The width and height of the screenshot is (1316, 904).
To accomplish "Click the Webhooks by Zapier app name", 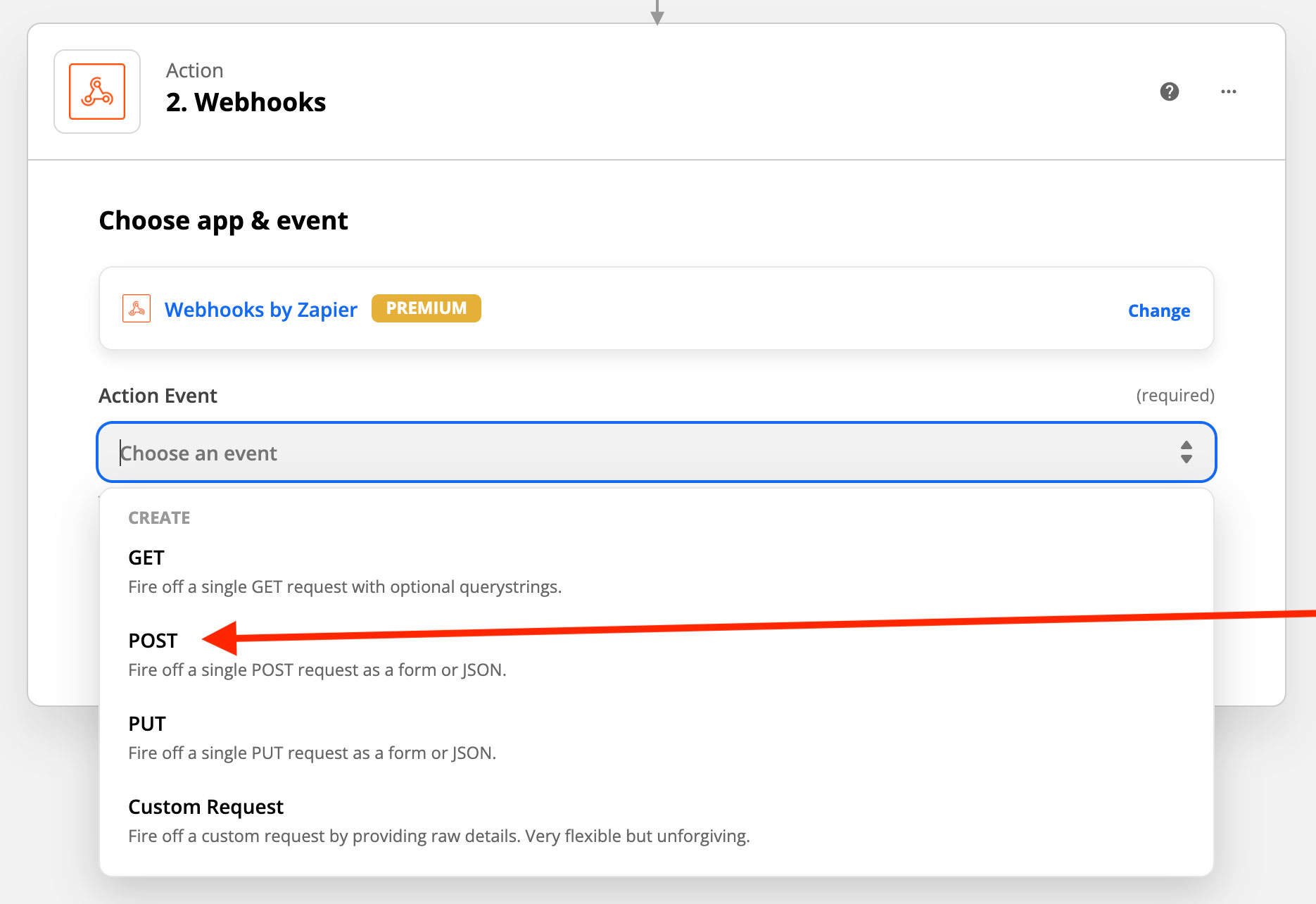I will click(x=260, y=310).
